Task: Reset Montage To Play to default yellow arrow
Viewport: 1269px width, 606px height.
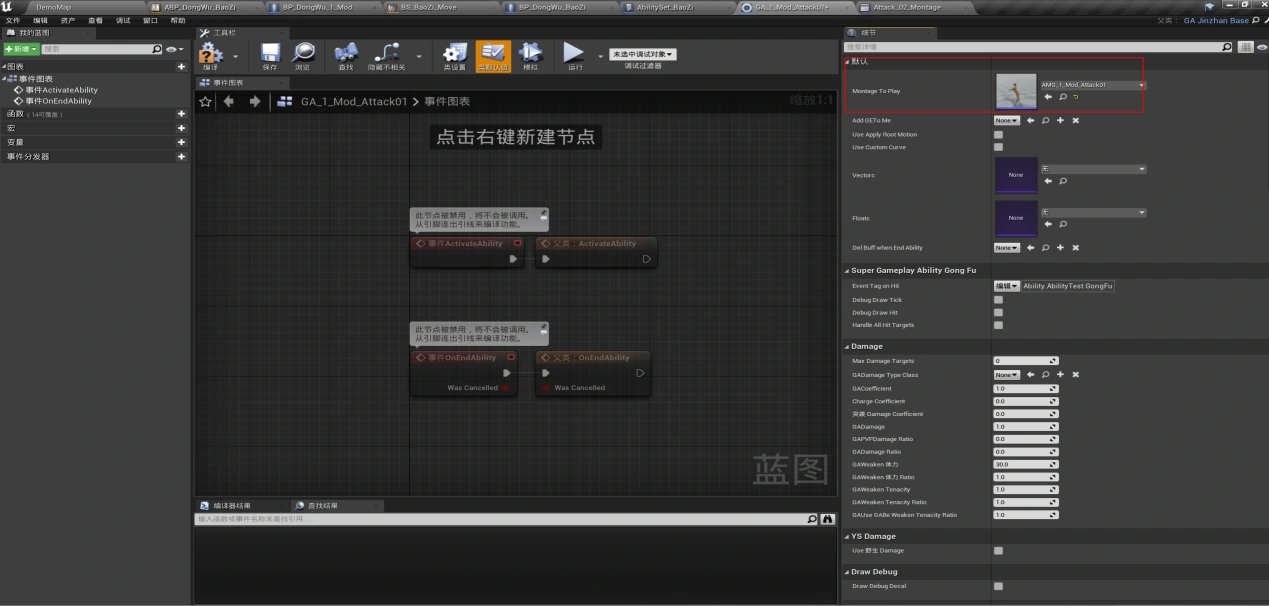Action: [1075, 97]
